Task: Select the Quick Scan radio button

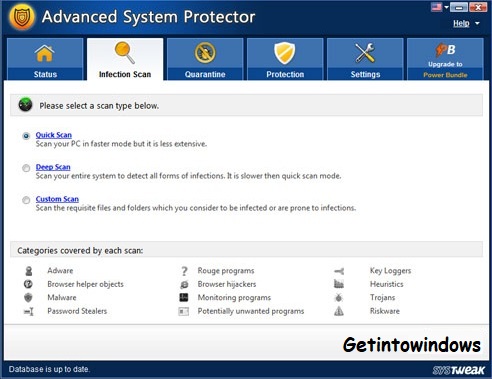Action: pyautogui.click(x=26, y=136)
